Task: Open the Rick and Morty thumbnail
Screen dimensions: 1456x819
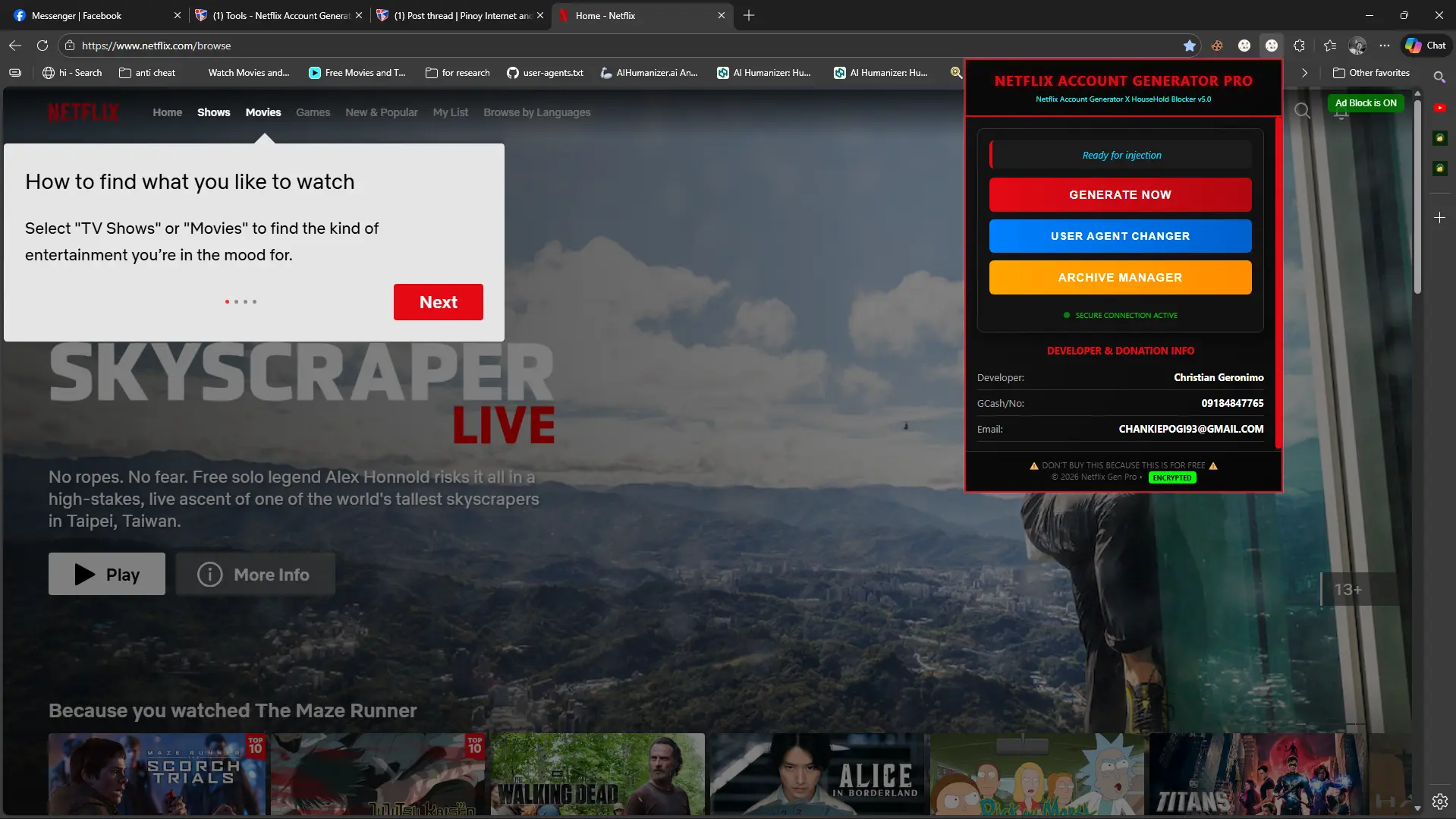Action: pos(1037,774)
